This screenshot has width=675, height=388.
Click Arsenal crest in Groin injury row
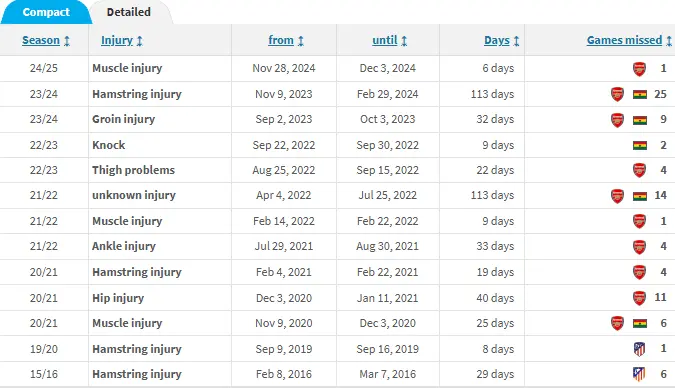point(617,120)
